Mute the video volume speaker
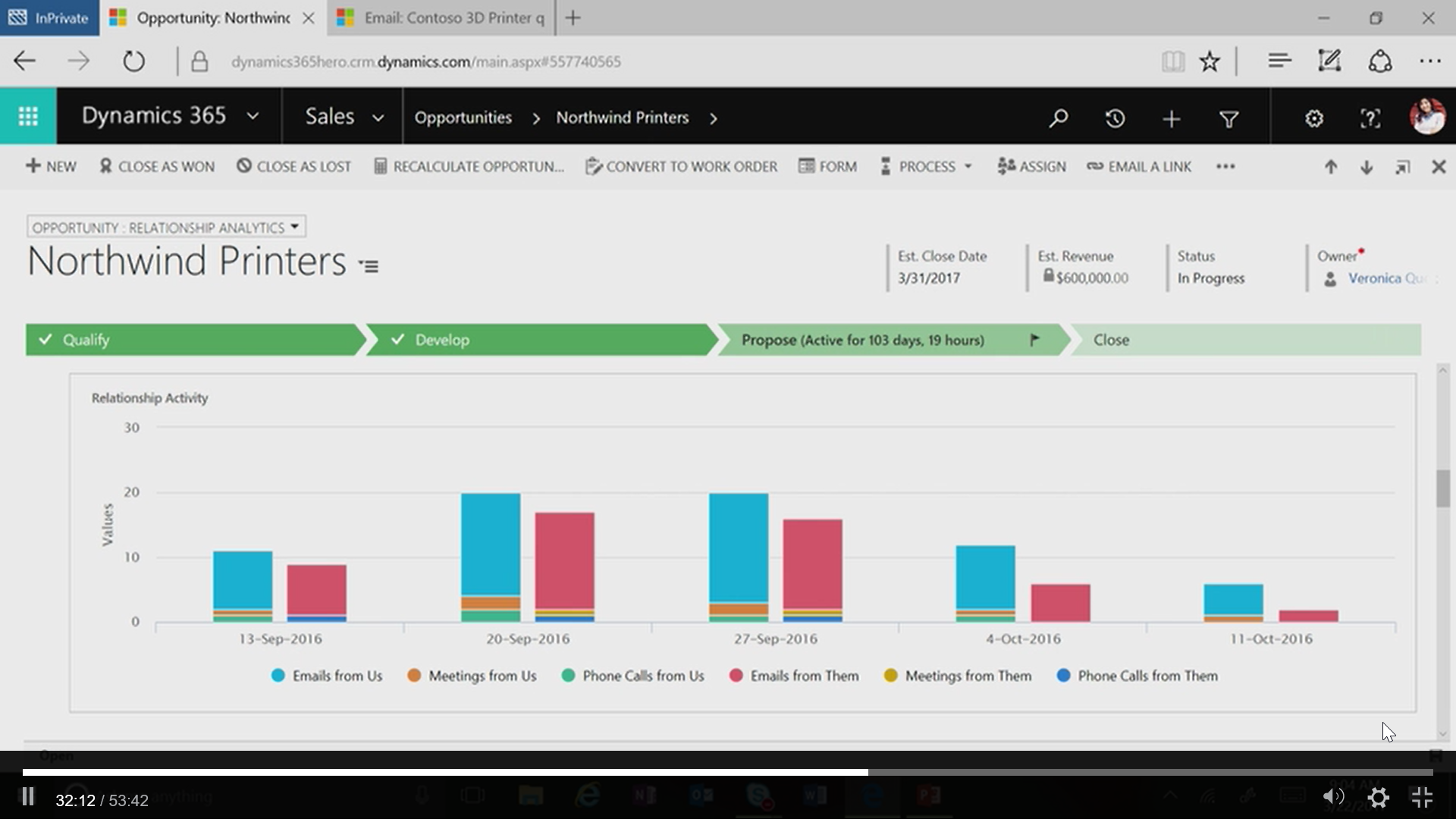Image resolution: width=1456 pixels, height=819 pixels. click(x=1333, y=796)
